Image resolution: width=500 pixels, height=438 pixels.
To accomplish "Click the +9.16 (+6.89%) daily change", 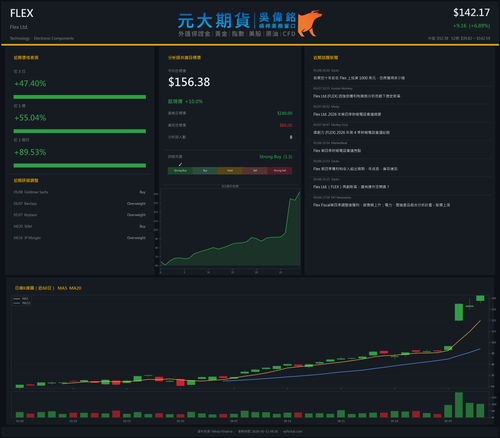I will (x=471, y=26).
